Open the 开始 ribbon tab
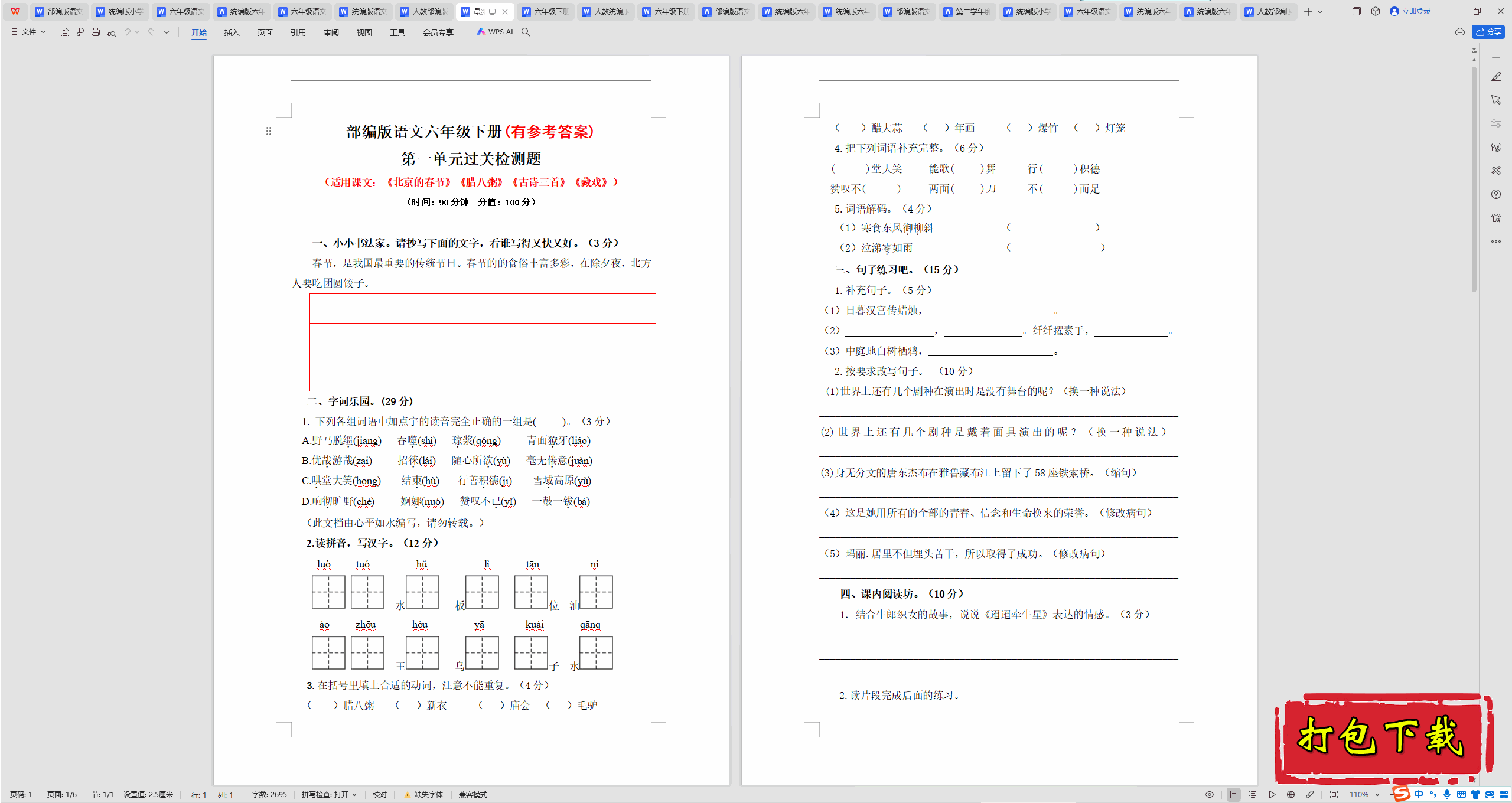Image resolution: width=1512 pixels, height=803 pixels. 199,32
